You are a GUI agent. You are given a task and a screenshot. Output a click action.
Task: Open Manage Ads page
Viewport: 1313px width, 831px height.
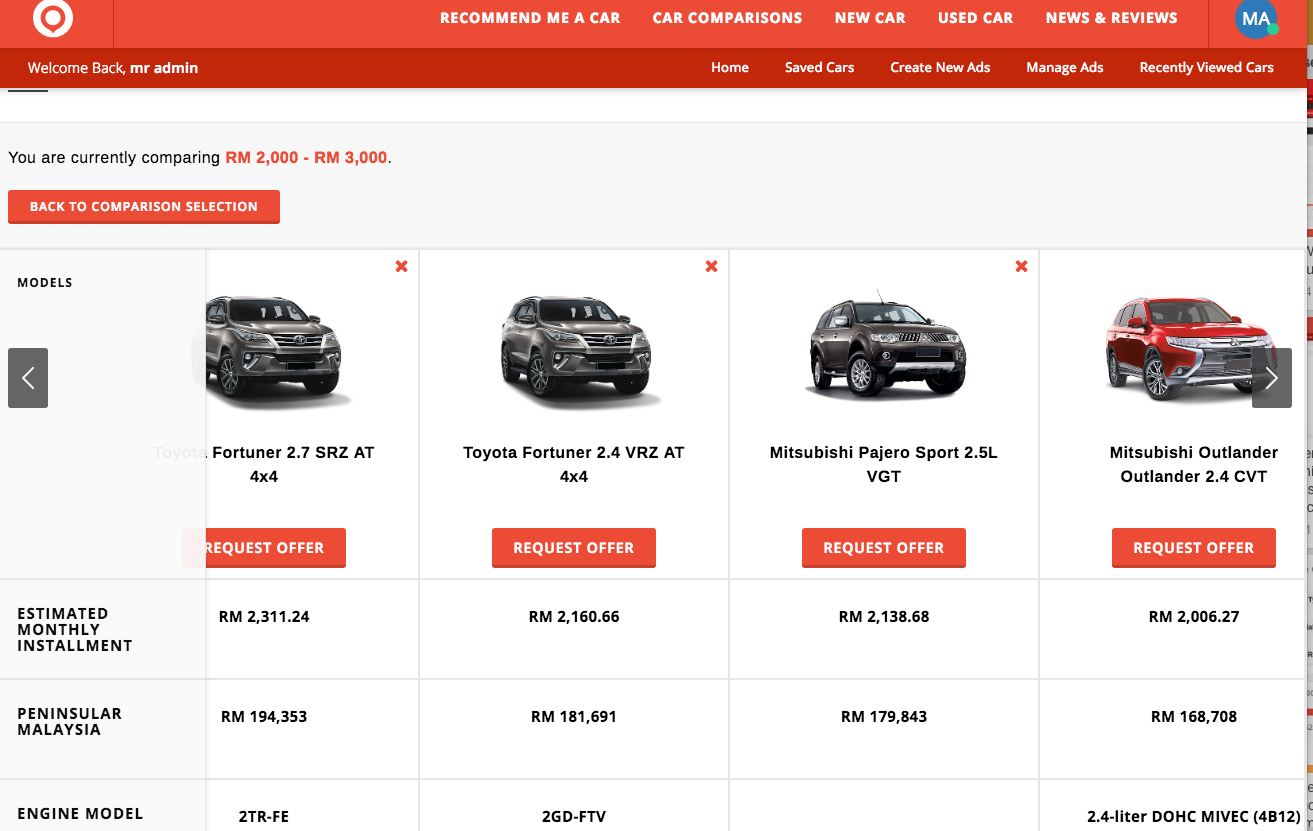point(1064,68)
